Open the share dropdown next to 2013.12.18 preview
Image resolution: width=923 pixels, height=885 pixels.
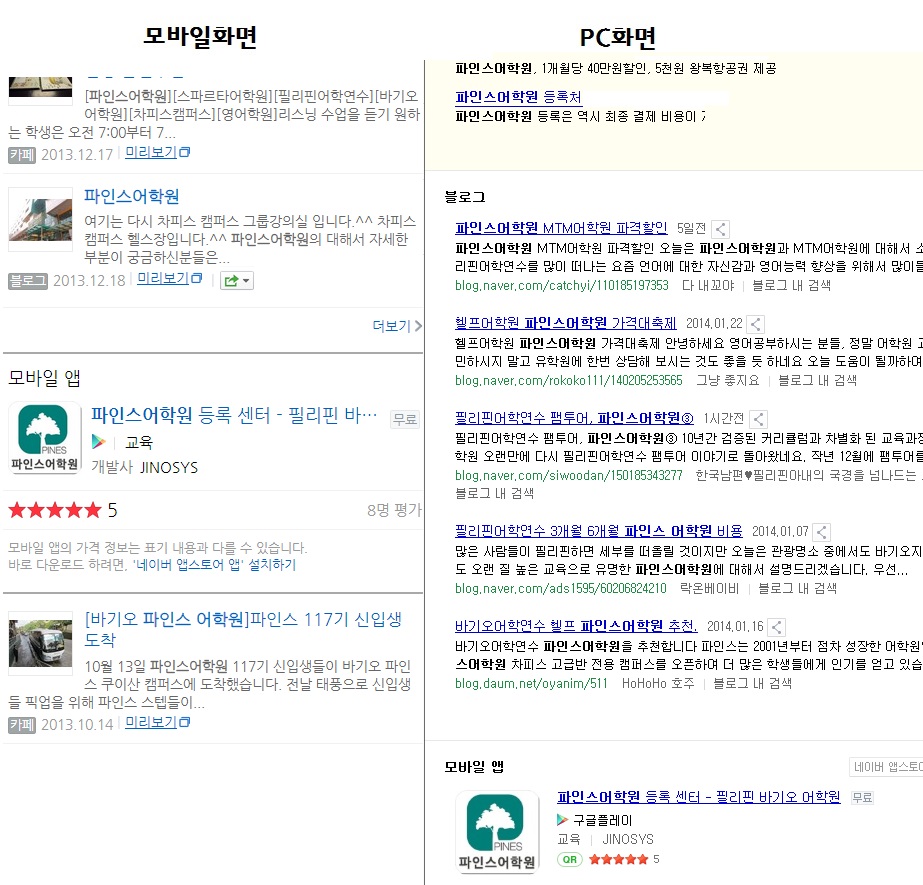pyautogui.click(x=237, y=281)
